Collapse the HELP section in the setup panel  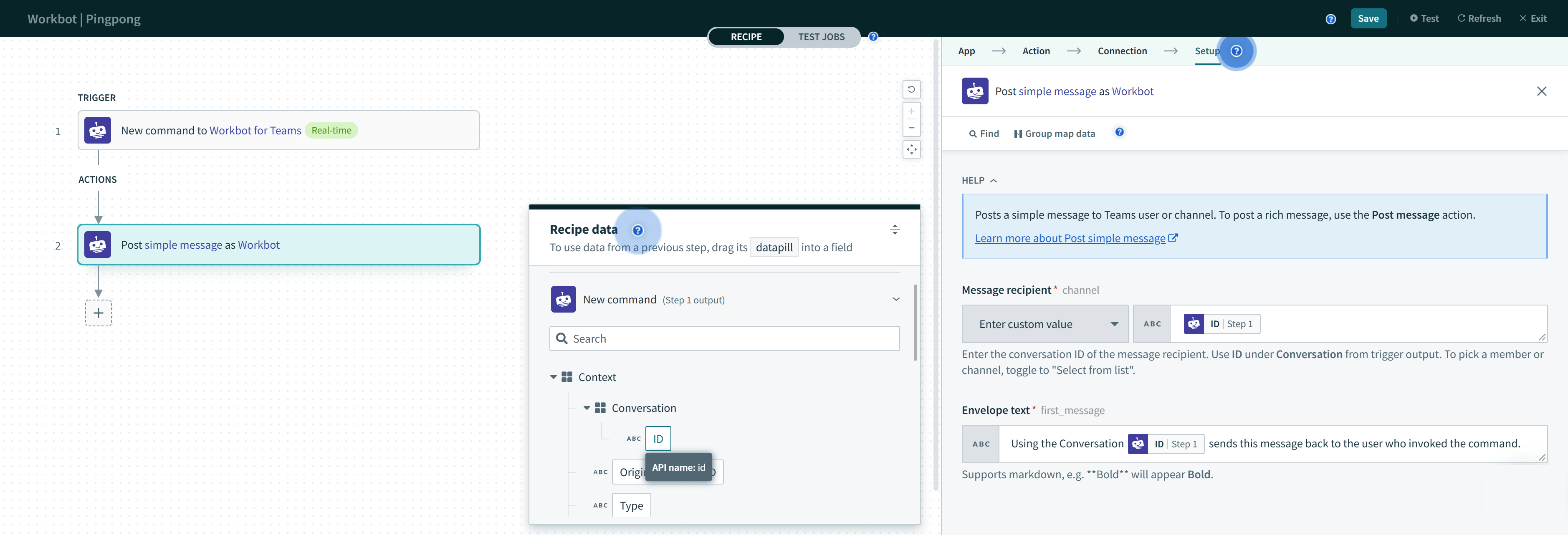[994, 180]
